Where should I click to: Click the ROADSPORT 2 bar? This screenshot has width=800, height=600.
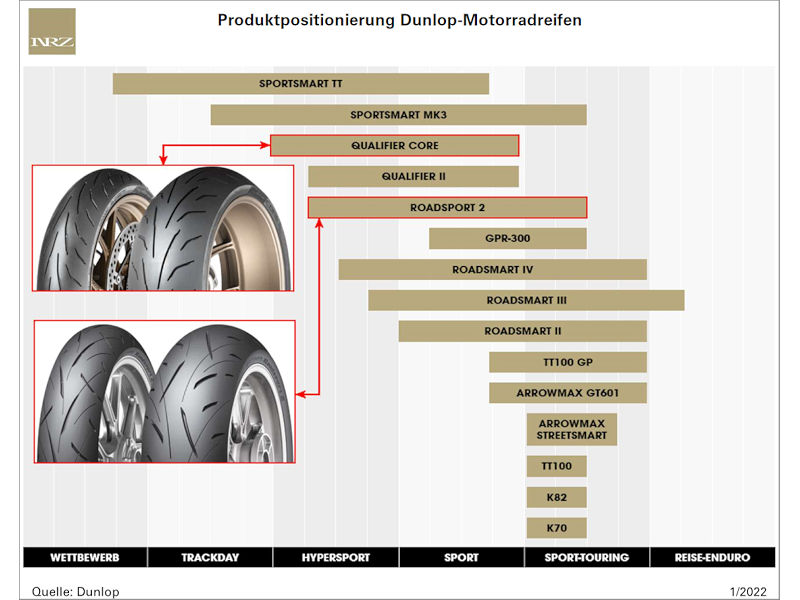447,208
